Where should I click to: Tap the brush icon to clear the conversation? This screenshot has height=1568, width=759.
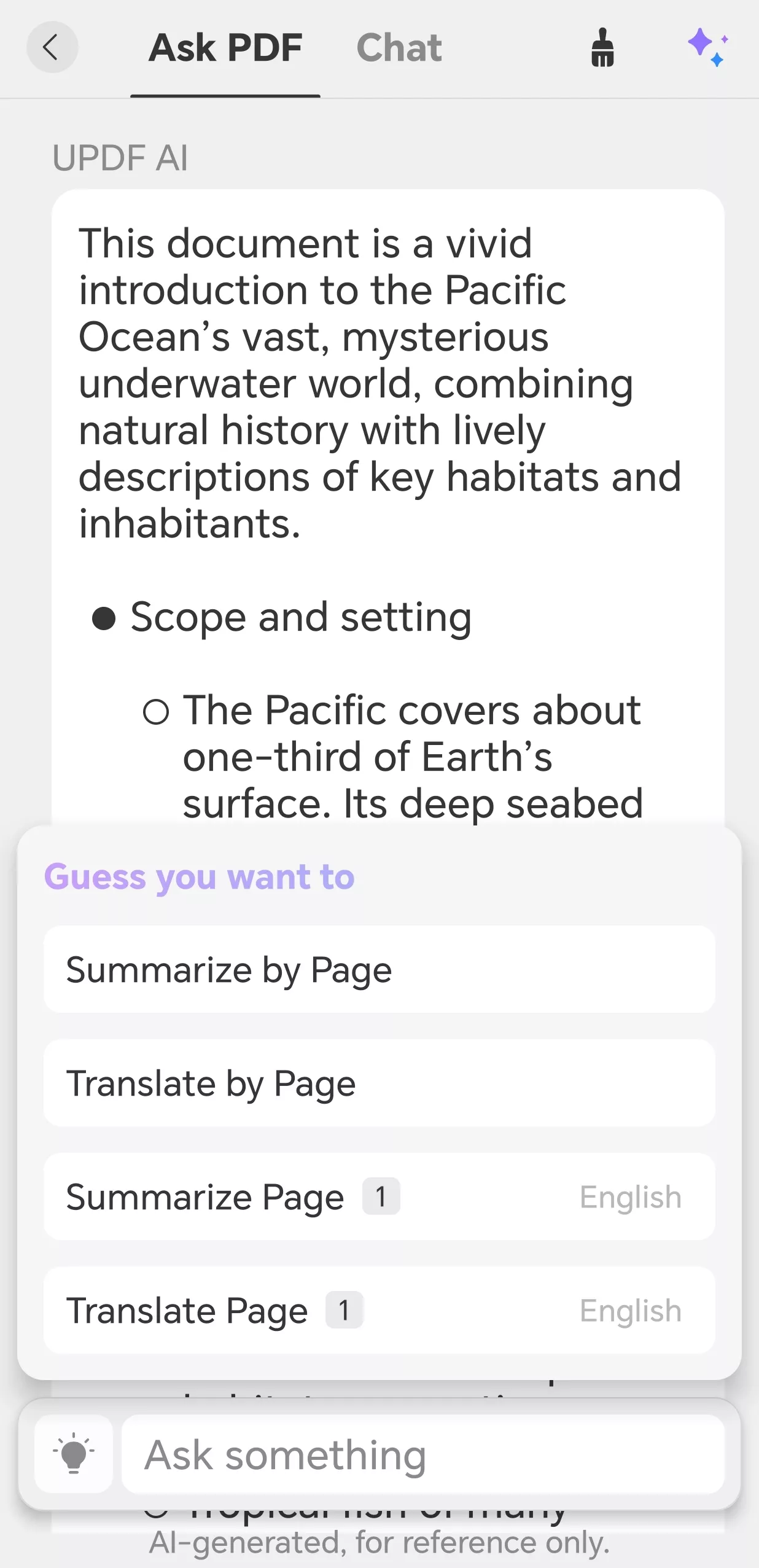point(602,48)
